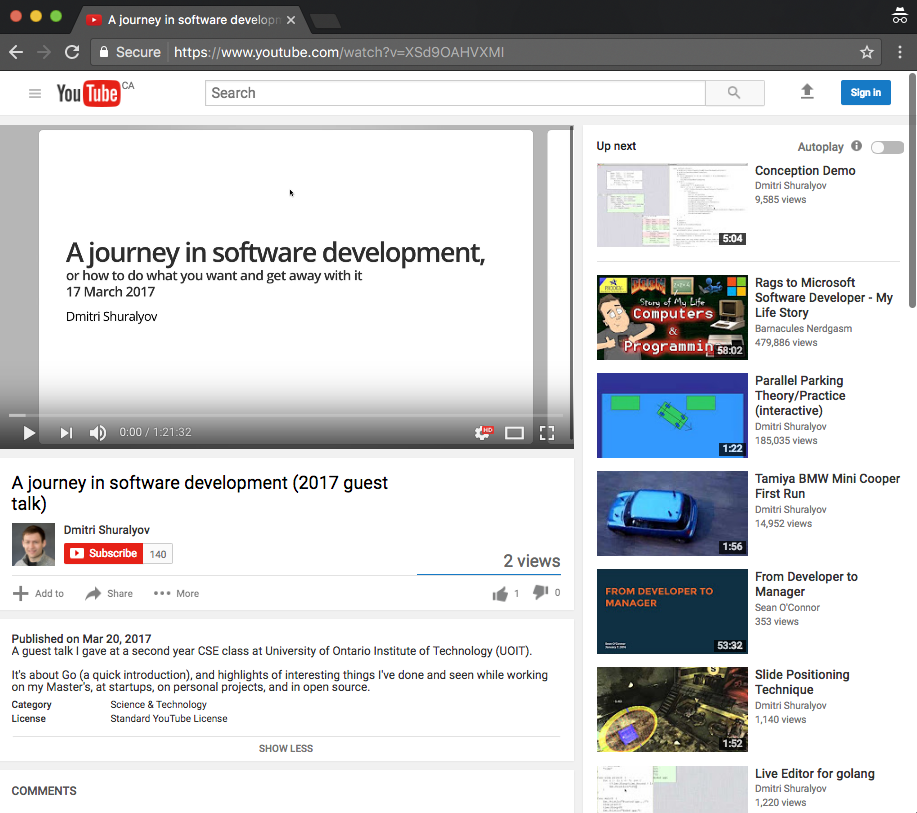Click the Autoplay info icon
917x813 pixels.
(x=856, y=146)
